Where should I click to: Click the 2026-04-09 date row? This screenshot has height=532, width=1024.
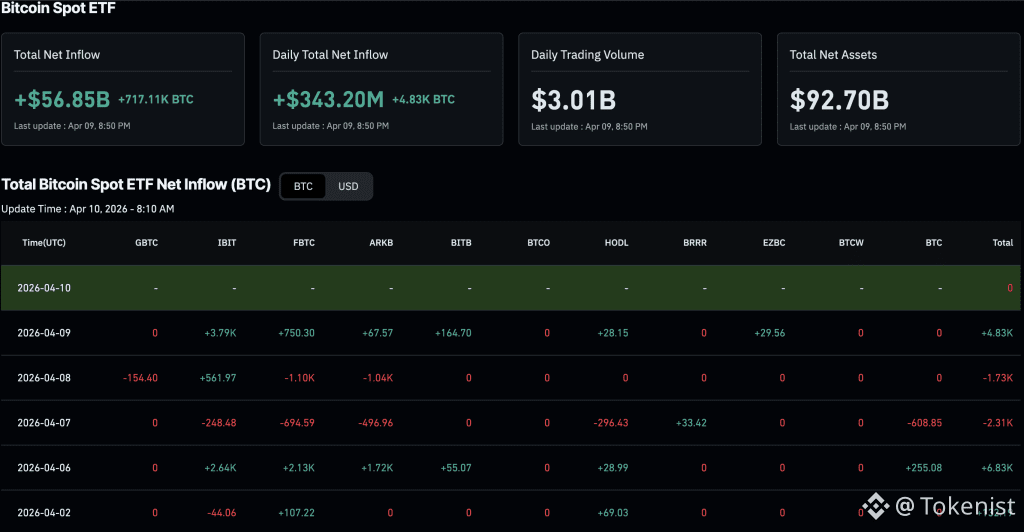click(x=44, y=333)
